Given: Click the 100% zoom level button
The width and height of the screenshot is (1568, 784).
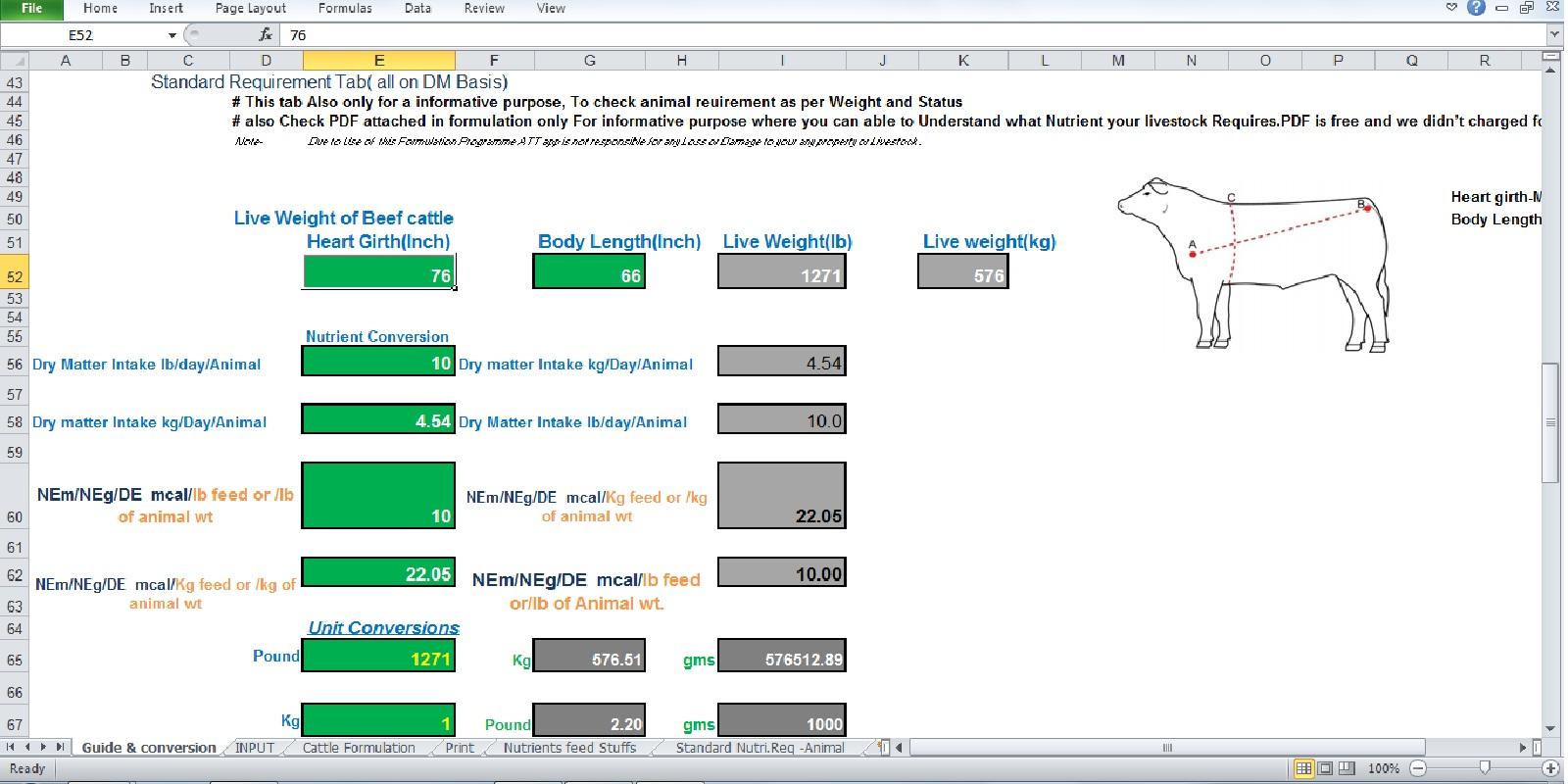Looking at the screenshot, I should (x=1383, y=768).
